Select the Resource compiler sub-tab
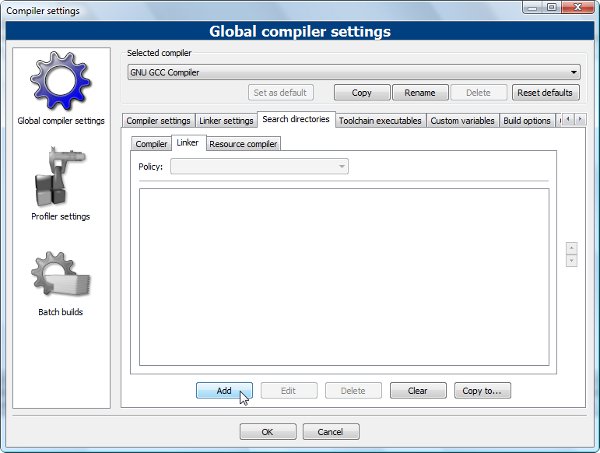This screenshot has height=453, width=600. [x=243, y=144]
